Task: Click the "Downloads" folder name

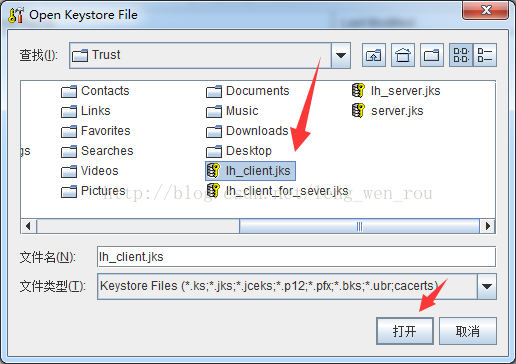Action: [x=257, y=131]
